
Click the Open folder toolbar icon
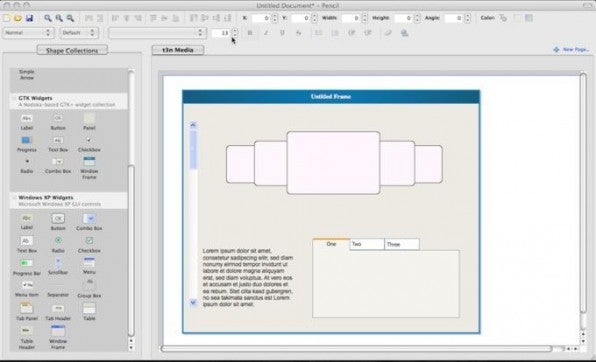[18, 18]
